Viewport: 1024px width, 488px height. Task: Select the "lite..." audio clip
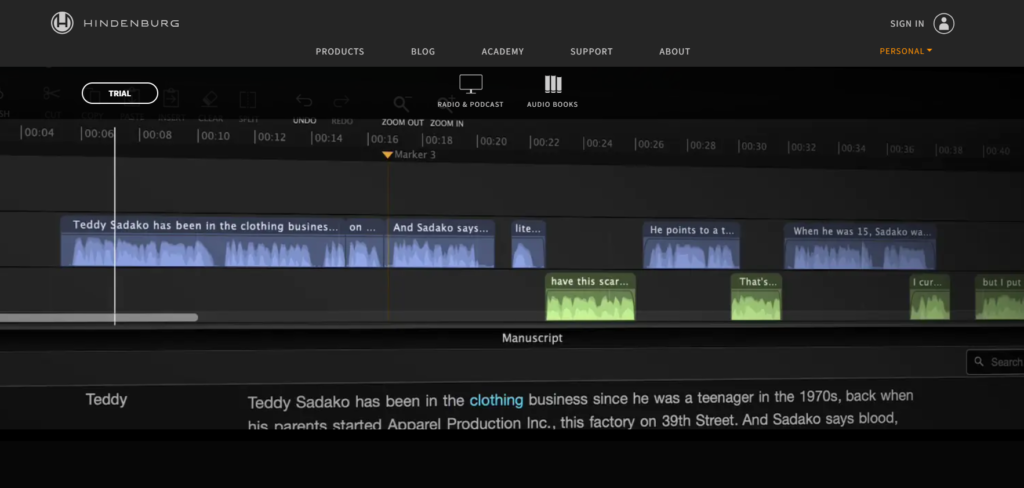click(528, 244)
